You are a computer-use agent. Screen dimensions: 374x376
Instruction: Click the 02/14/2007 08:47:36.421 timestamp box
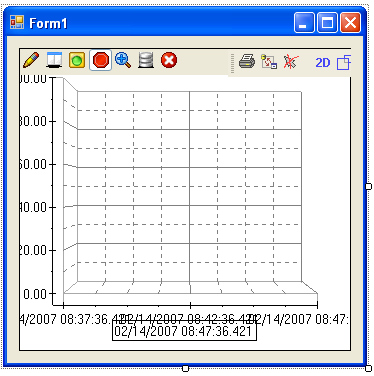[x=184, y=331]
